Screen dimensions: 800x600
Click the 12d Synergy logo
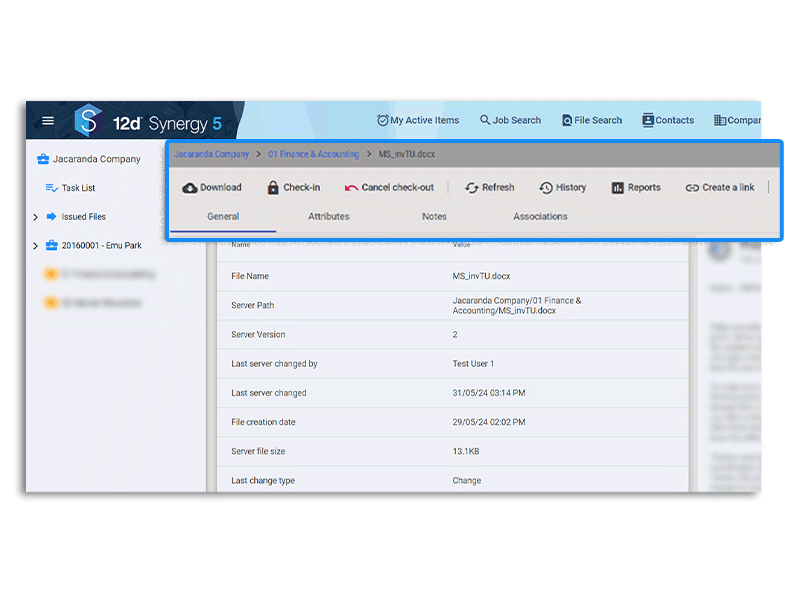(148, 122)
